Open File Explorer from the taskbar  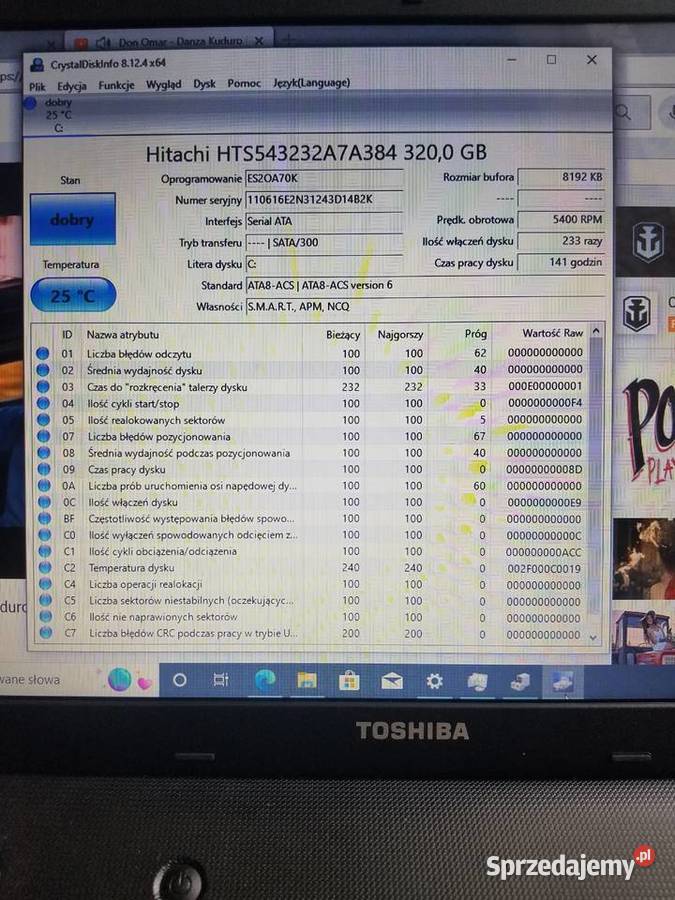point(307,681)
